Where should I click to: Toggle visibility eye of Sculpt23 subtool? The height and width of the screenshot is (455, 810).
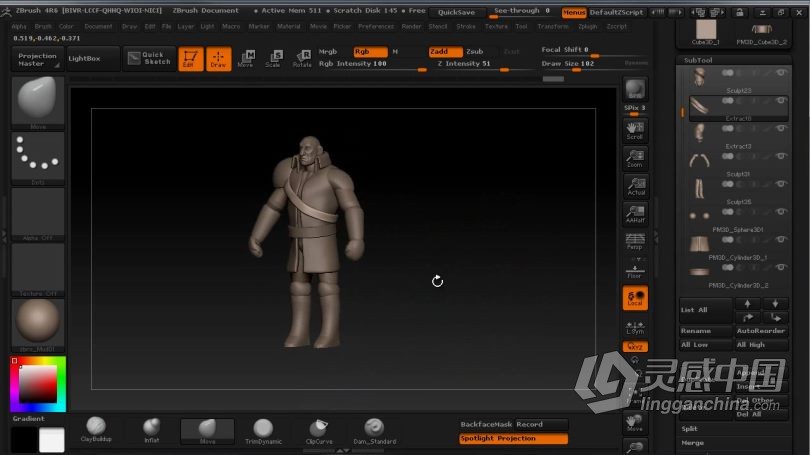pyautogui.click(x=781, y=73)
